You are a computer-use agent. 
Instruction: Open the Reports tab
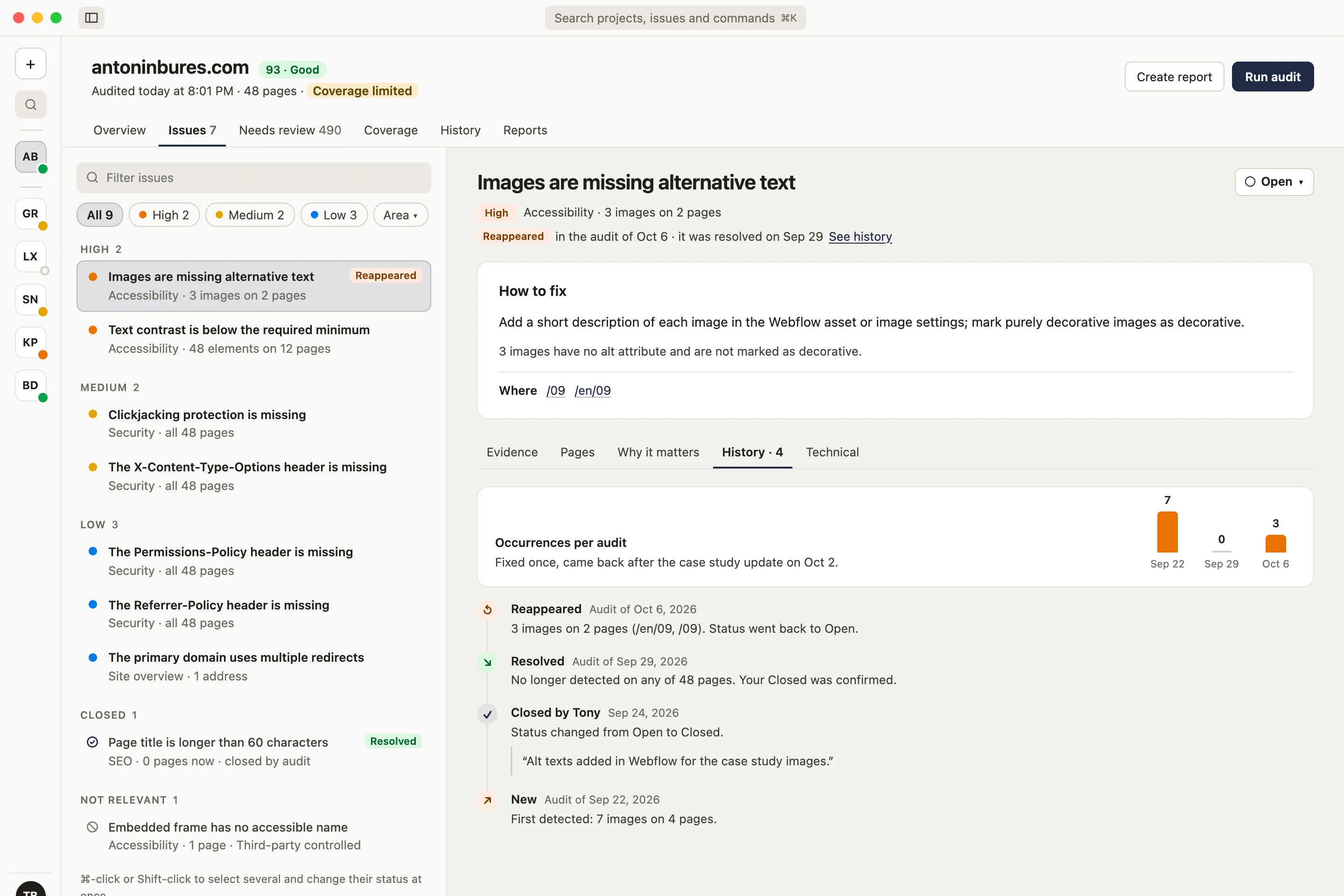[525, 130]
